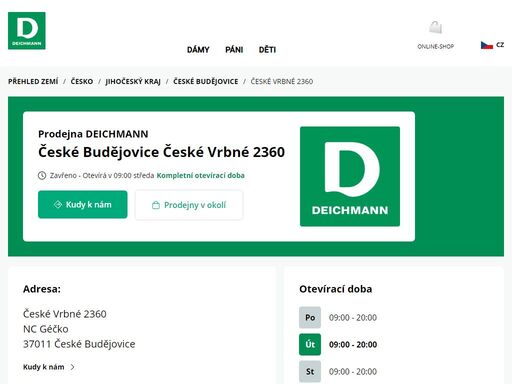The width and height of the screenshot is (512, 384).
Task: Click the clock icon beside Zavřeno
Action: pos(42,175)
